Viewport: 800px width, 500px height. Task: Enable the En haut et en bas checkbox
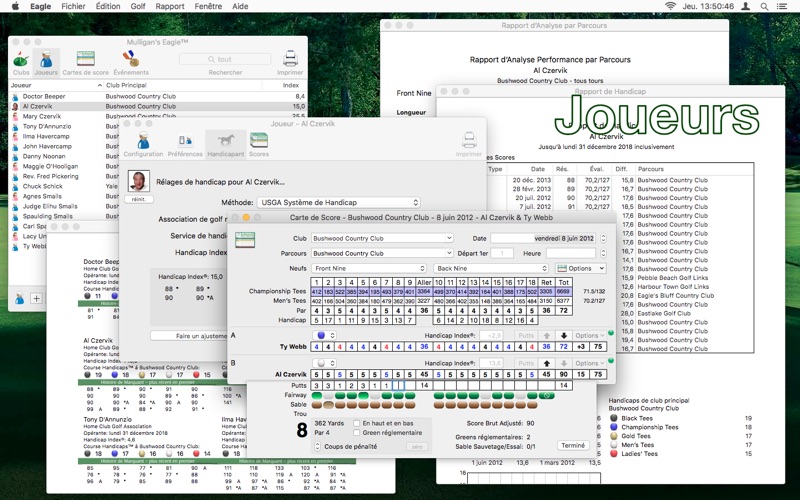pyautogui.click(x=357, y=423)
